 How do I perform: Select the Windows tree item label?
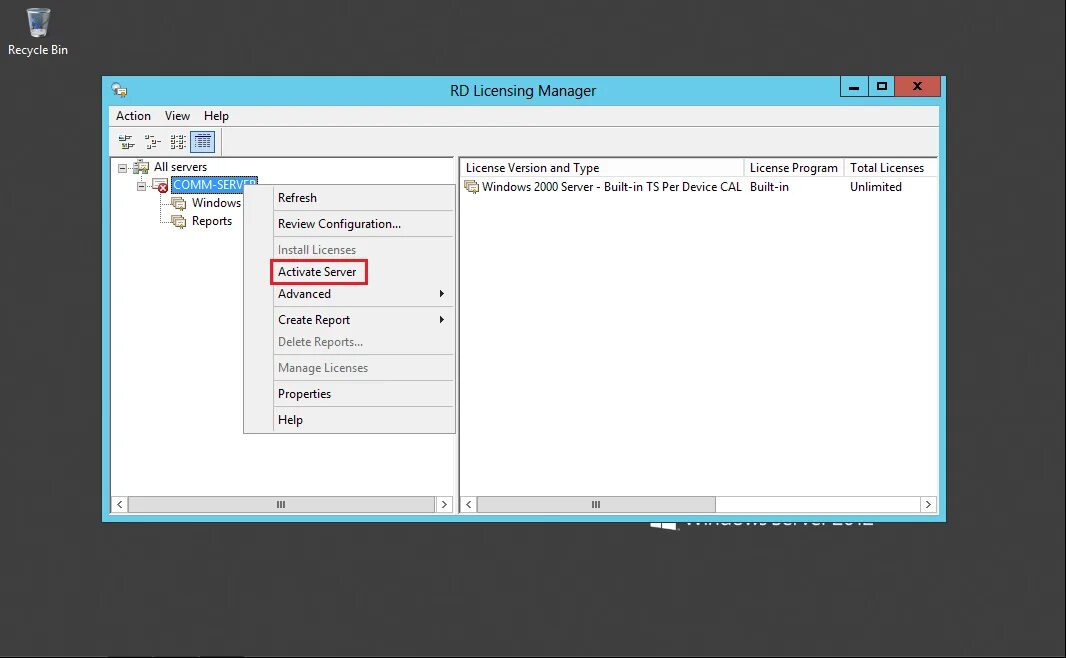click(x=216, y=203)
